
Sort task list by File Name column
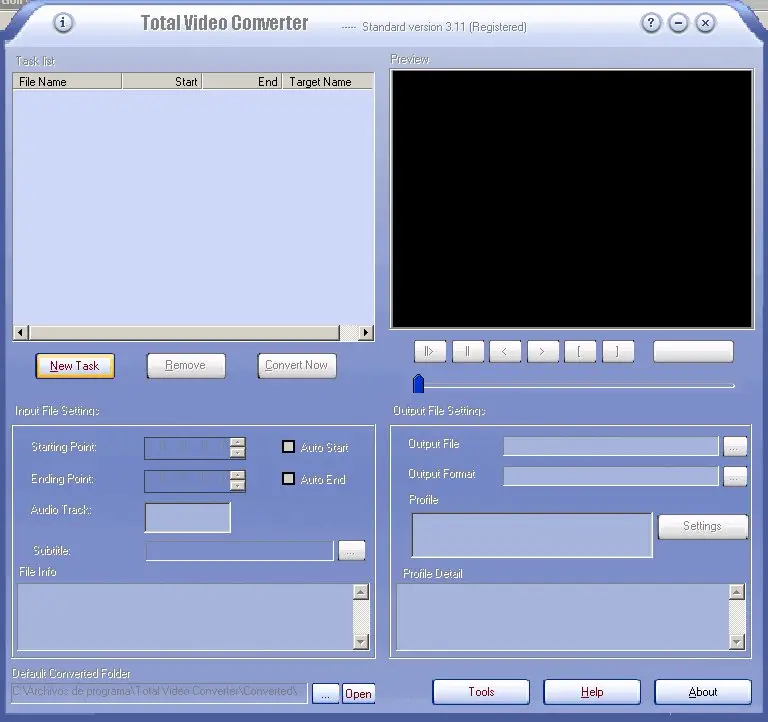[x=67, y=81]
